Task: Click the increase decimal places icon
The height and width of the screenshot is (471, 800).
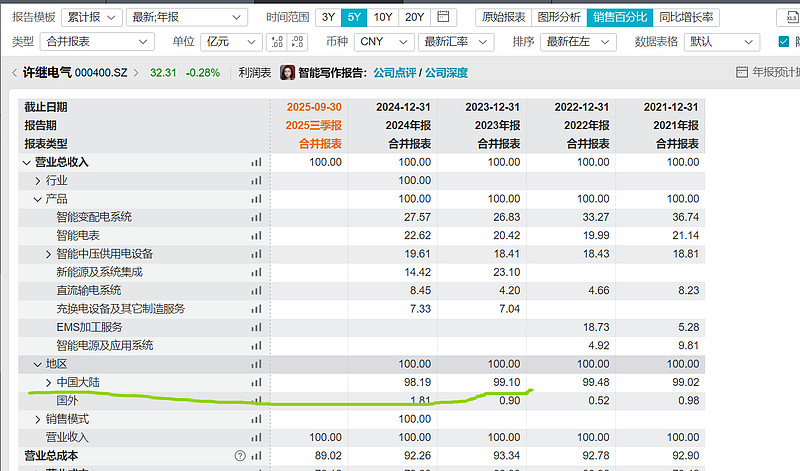Action: click(276, 42)
